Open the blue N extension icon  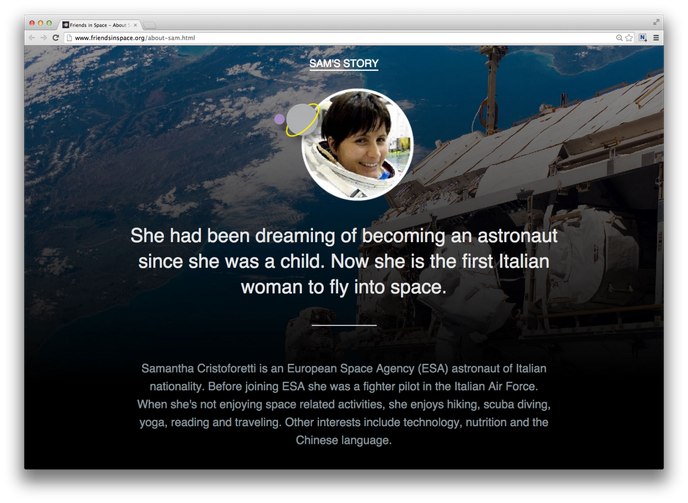pos(643,38)
